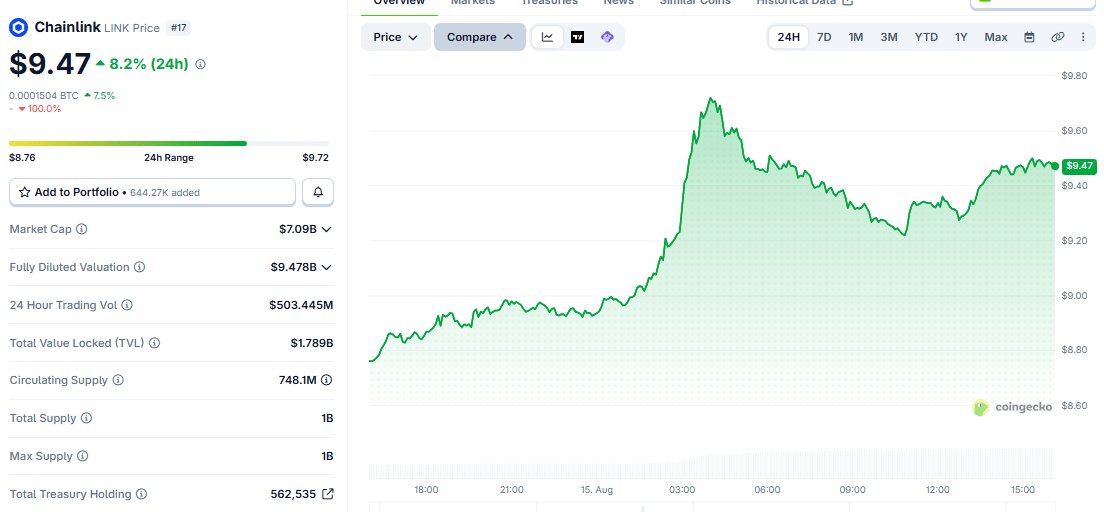
Task: Select the 7D time range
Action: 824,37
